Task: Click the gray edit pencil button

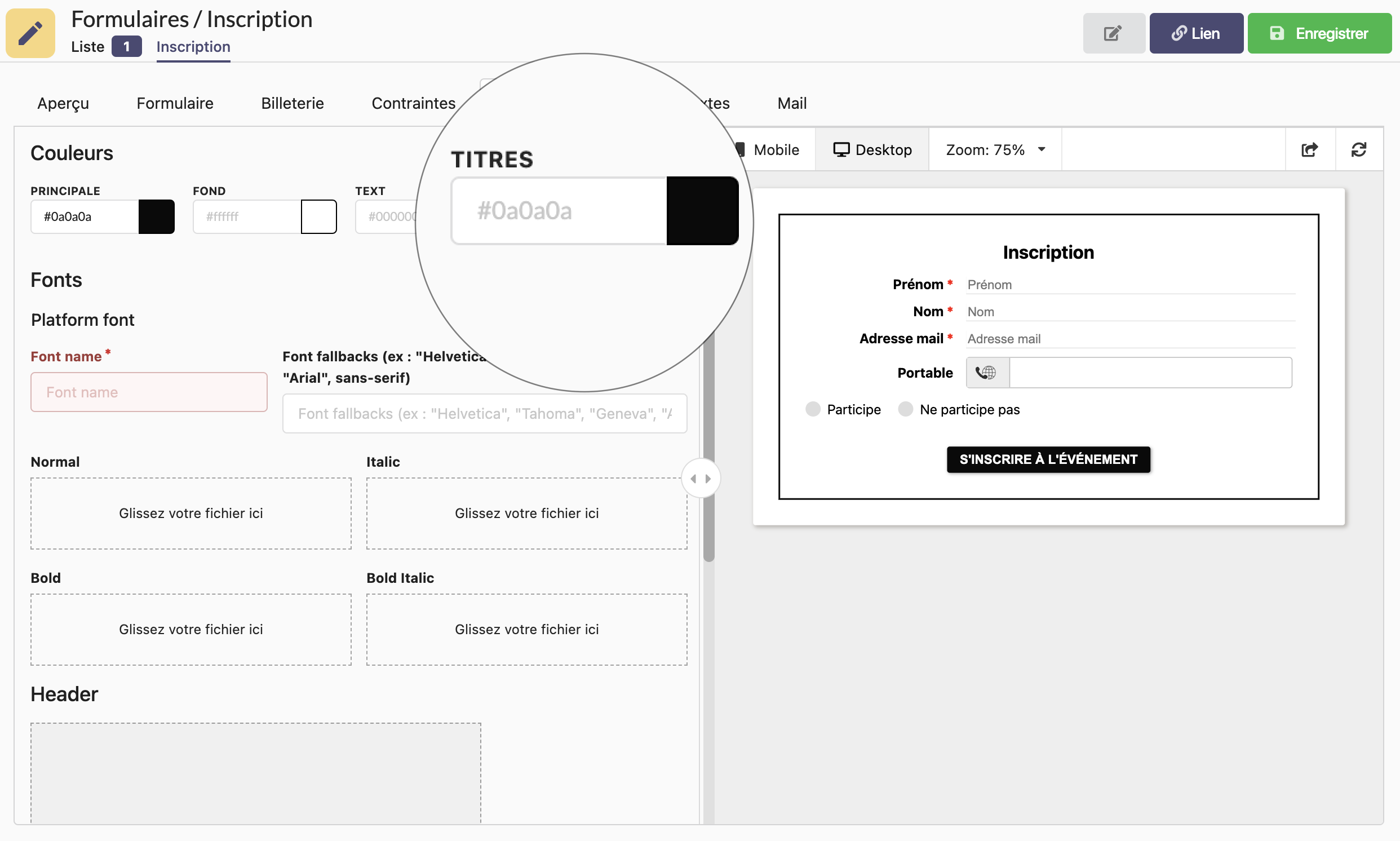Action: coord(1113,33)
